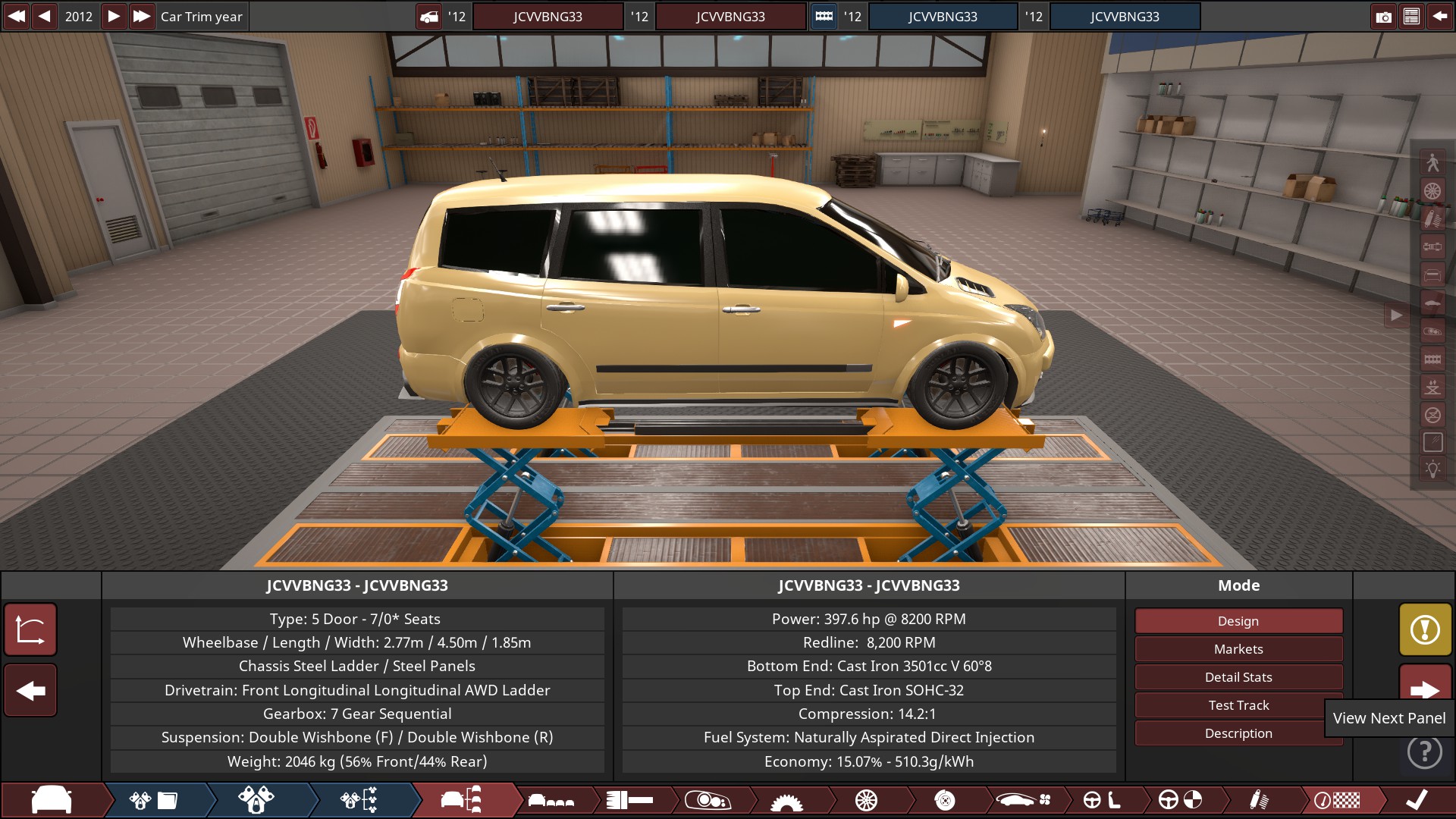Toggle the walking person view icon
This screenshot has height=819, width=1456.
1432,162
